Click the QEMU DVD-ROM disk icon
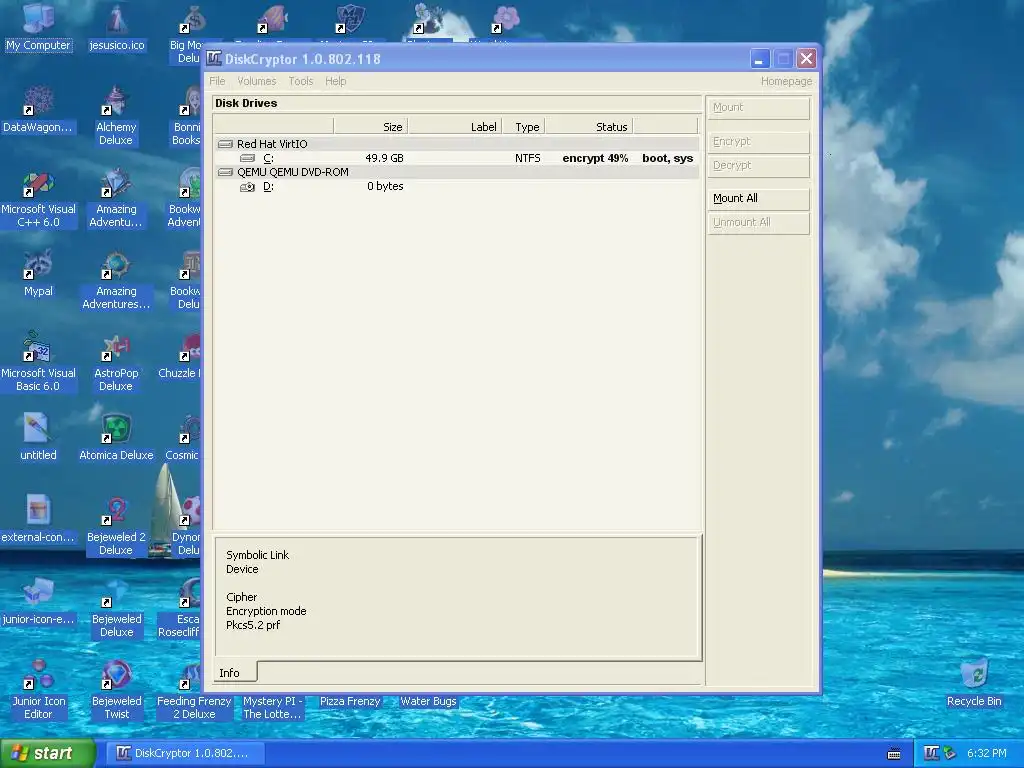Screen dimensions: 1024x768 225,172
